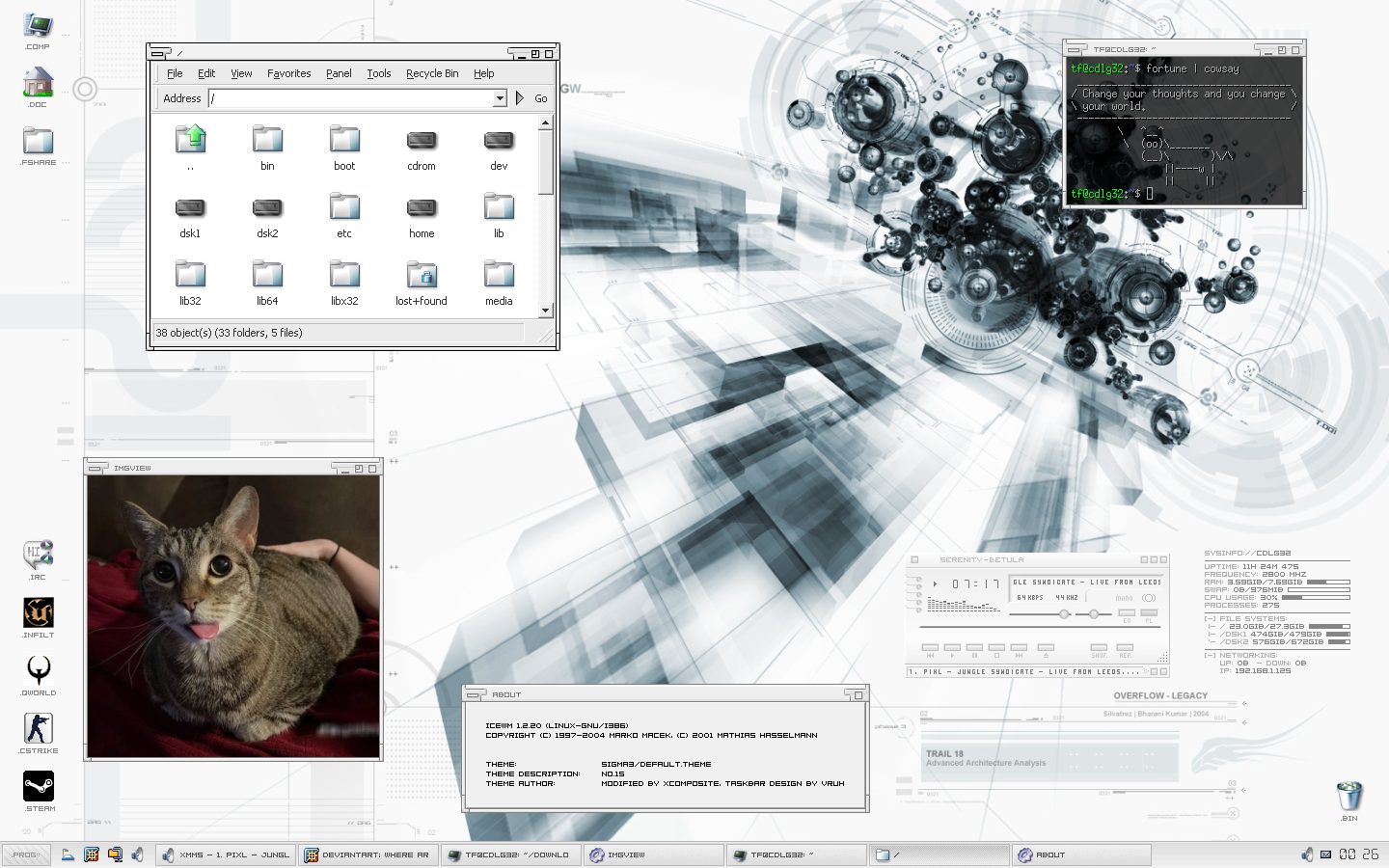Toggle repeat in the XMMS player
1389x868 pixels.
(1125, 648)
